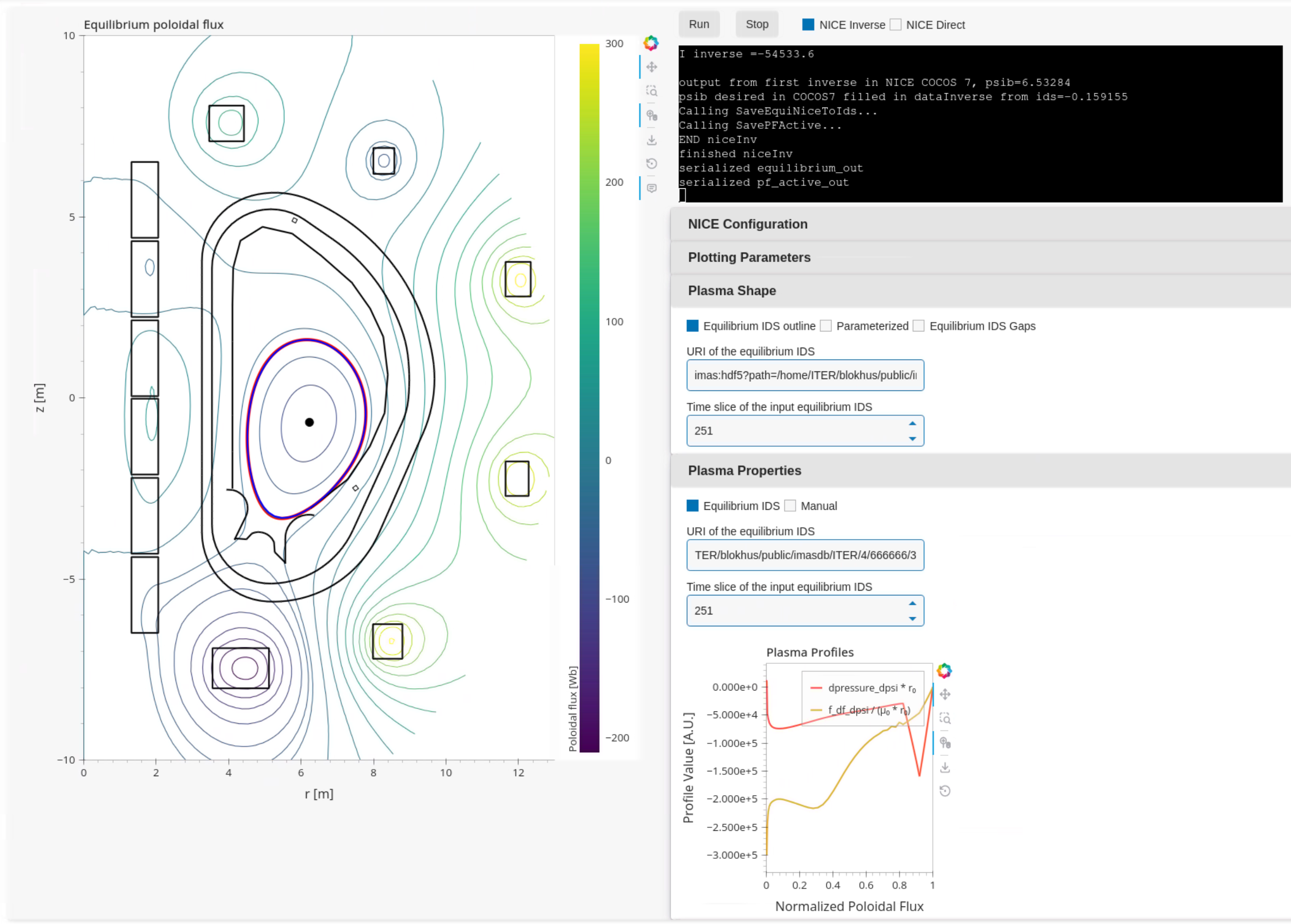Toggle Hover tool in flux plot toolbar
Image resolution: width=1291 pixels, height=924 pixels.
coord(652,188)
